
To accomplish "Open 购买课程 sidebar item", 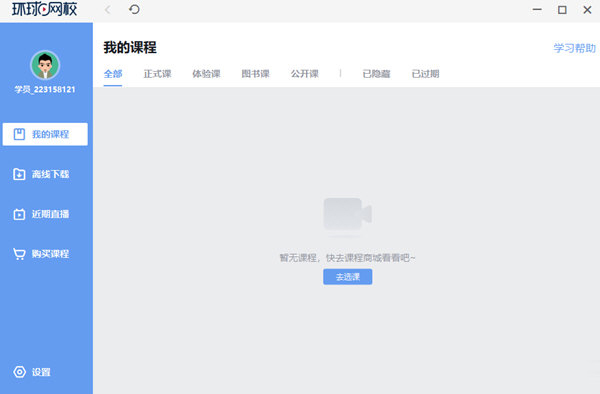I will [x=45, y=254].
